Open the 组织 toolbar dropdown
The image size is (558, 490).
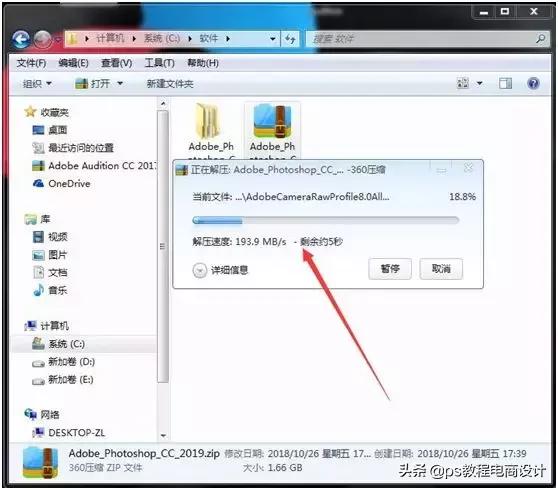pos(37,84)
